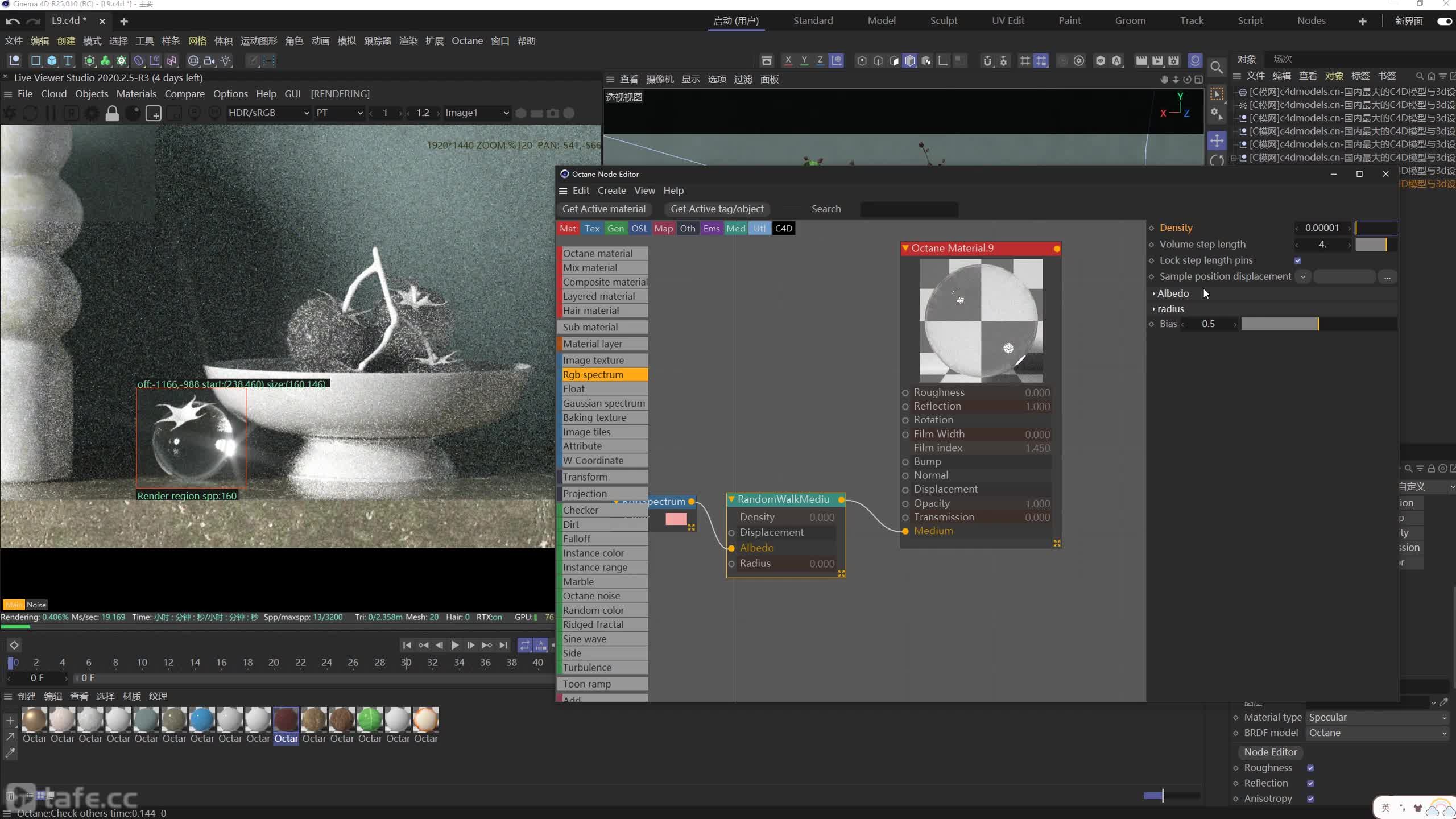Open the HDR/sRGB dropdown

(x=268, y=113)
